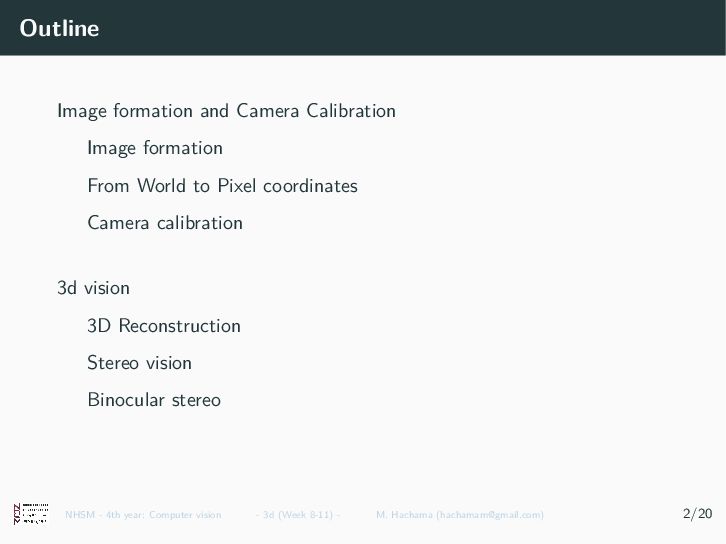The height and width of the screenshot is (544, 726).
Task: Click the author email 'M. Hachama' footer text
Action: [460, 514]
